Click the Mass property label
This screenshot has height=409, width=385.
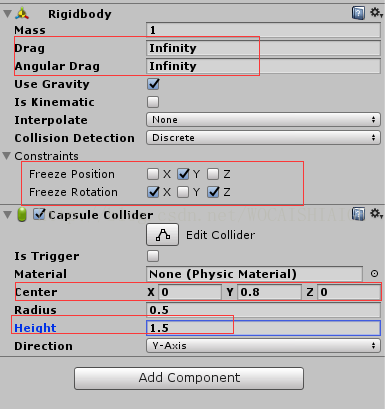pyautogui.click(x=30, y=30)
